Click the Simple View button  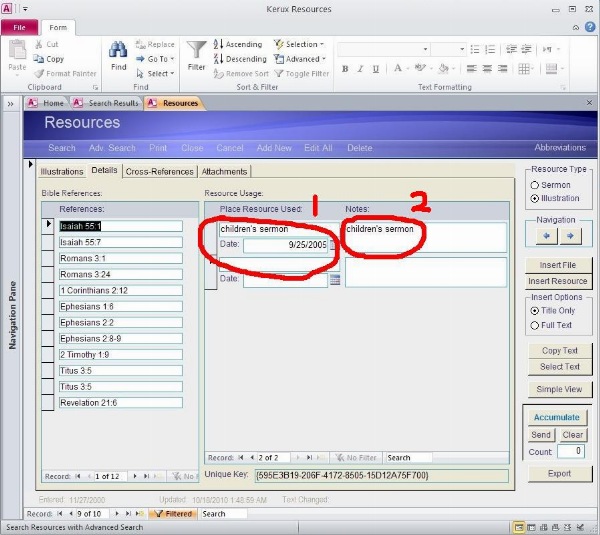pos(559,389)
